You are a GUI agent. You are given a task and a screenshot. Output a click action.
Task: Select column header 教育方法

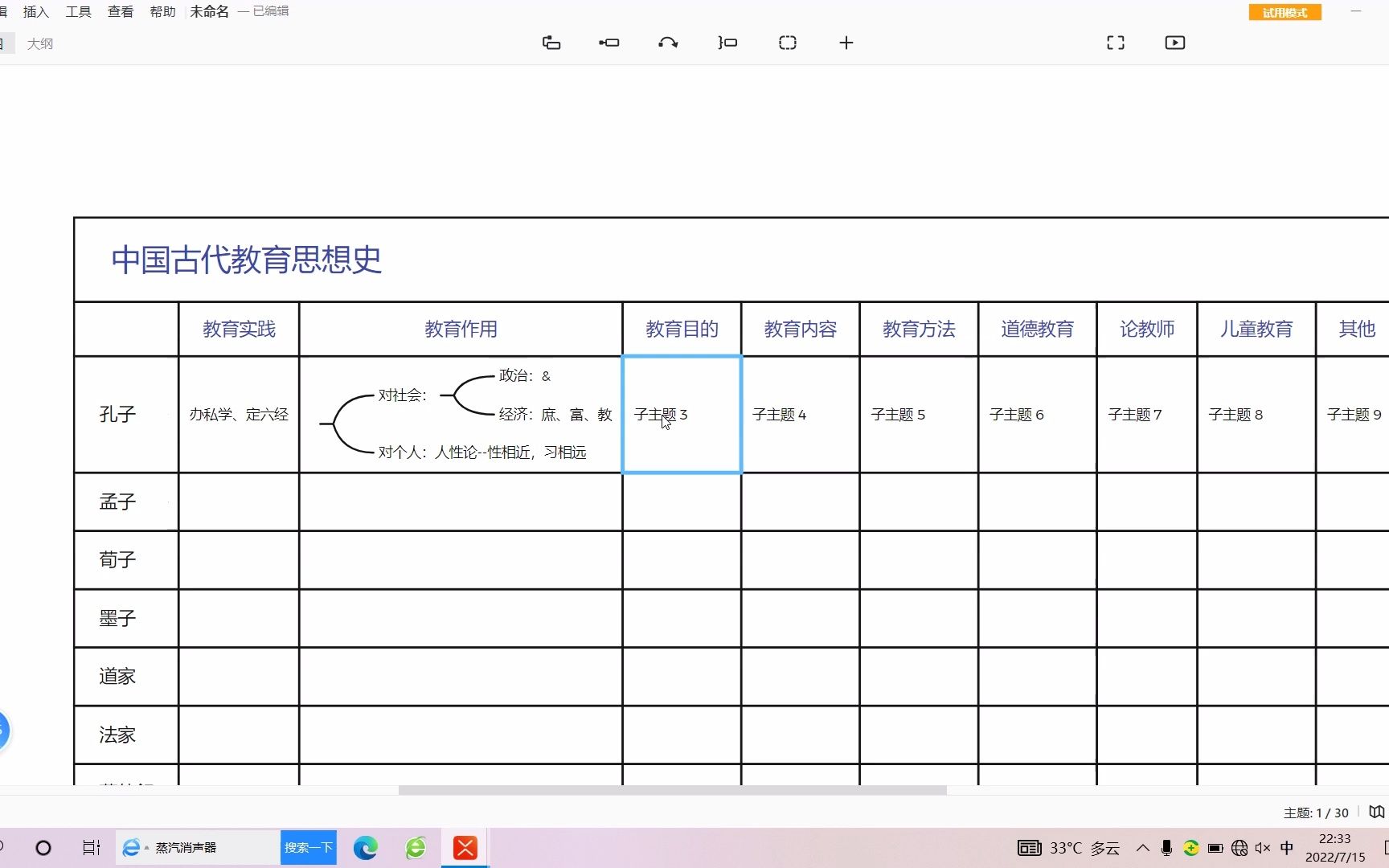919,329
